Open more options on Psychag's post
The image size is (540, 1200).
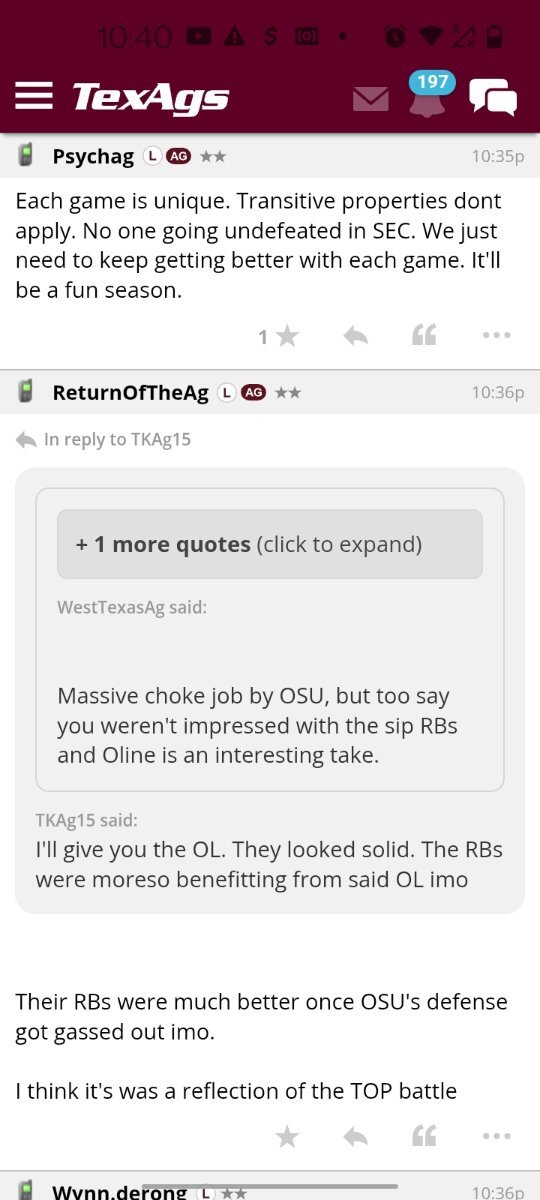[x=496, y=337]
